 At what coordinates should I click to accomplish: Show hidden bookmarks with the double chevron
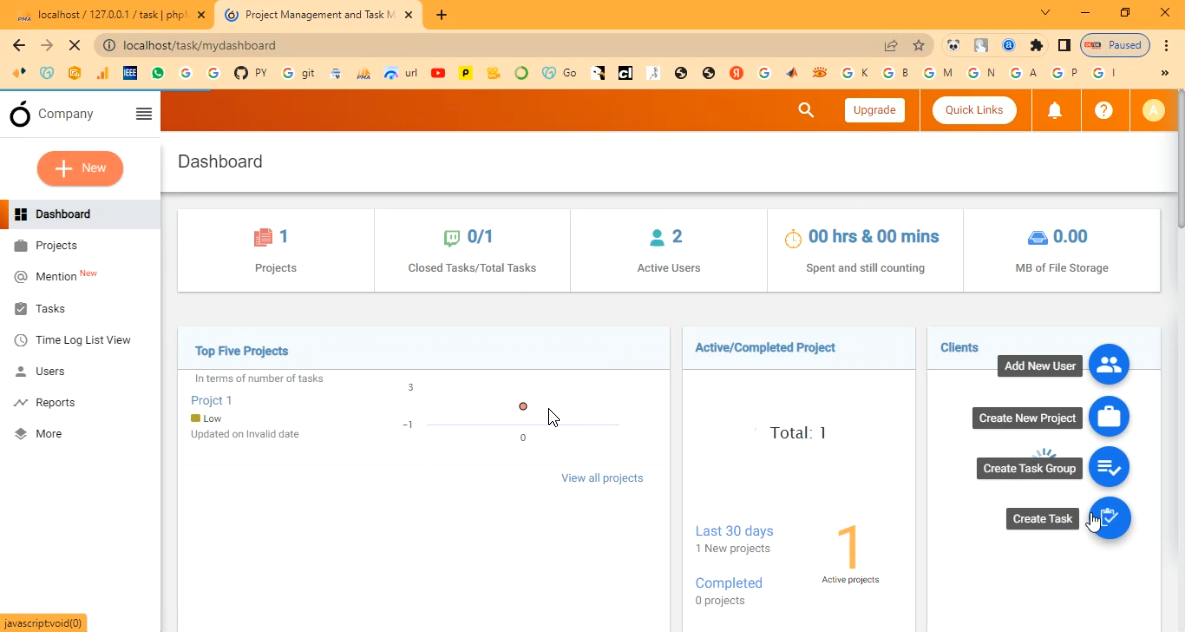pyautogui.click(x=1165, y=73)
